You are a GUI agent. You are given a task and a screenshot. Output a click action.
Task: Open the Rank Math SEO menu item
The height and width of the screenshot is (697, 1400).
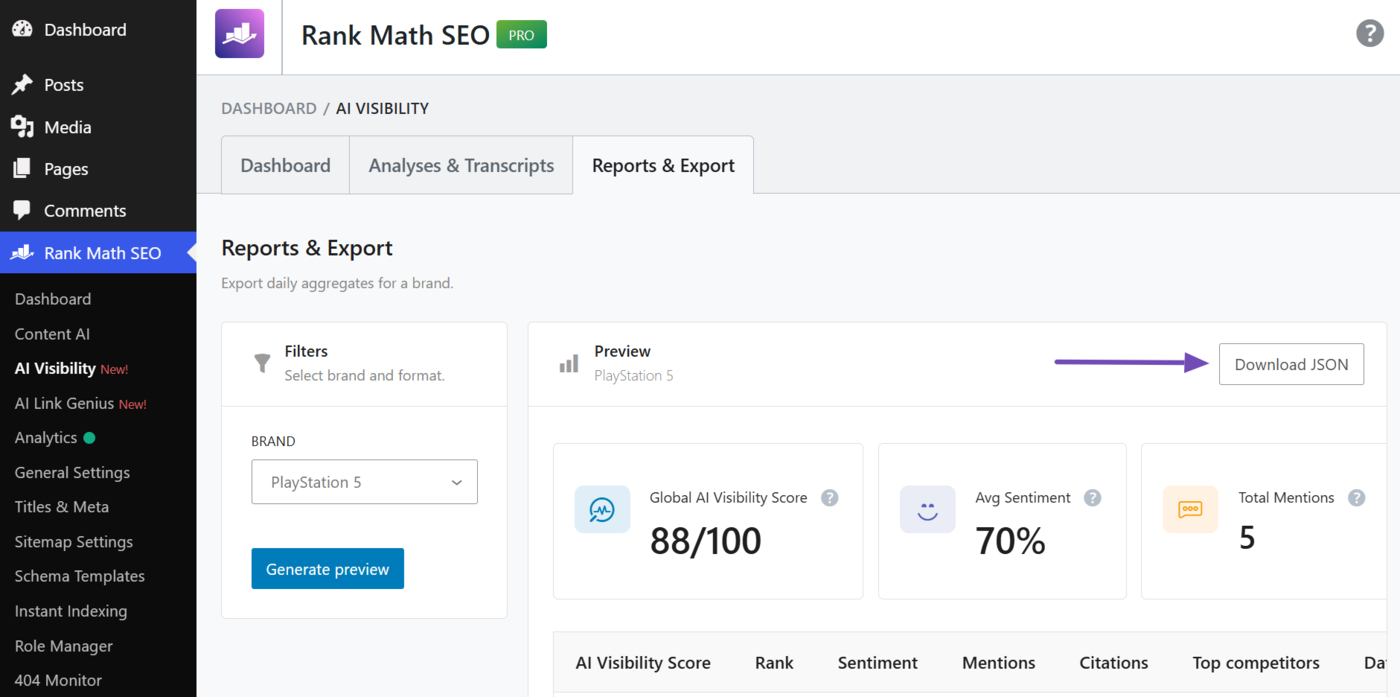tap(98, 253)
